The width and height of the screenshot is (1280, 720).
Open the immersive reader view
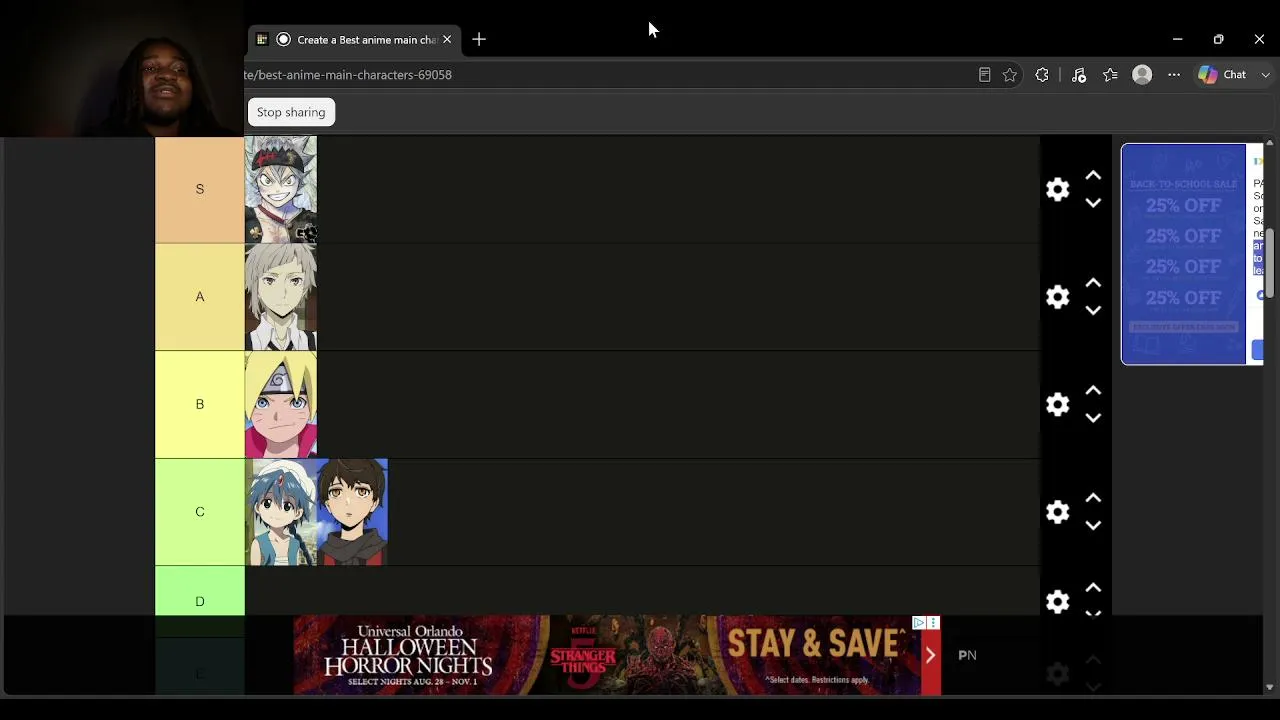(984, 75)
